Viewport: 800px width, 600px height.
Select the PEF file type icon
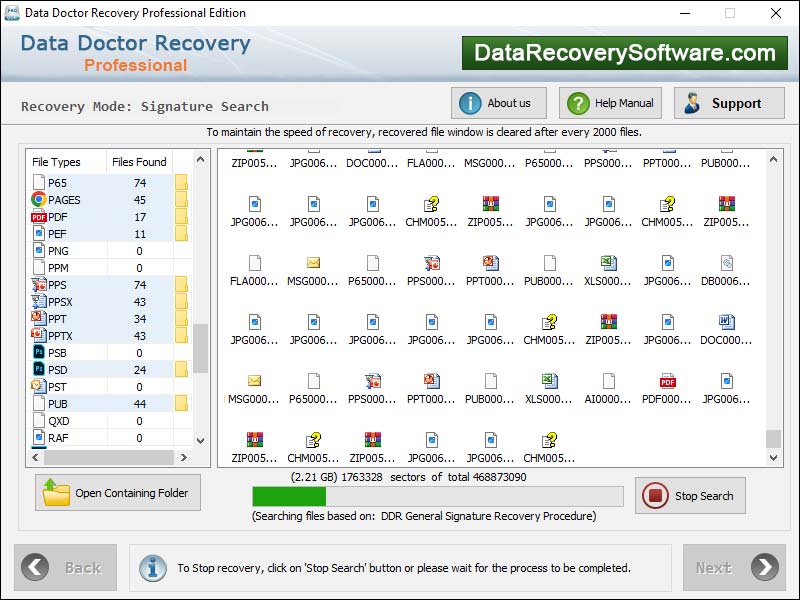pyautogui.click(x=39, y=234)
